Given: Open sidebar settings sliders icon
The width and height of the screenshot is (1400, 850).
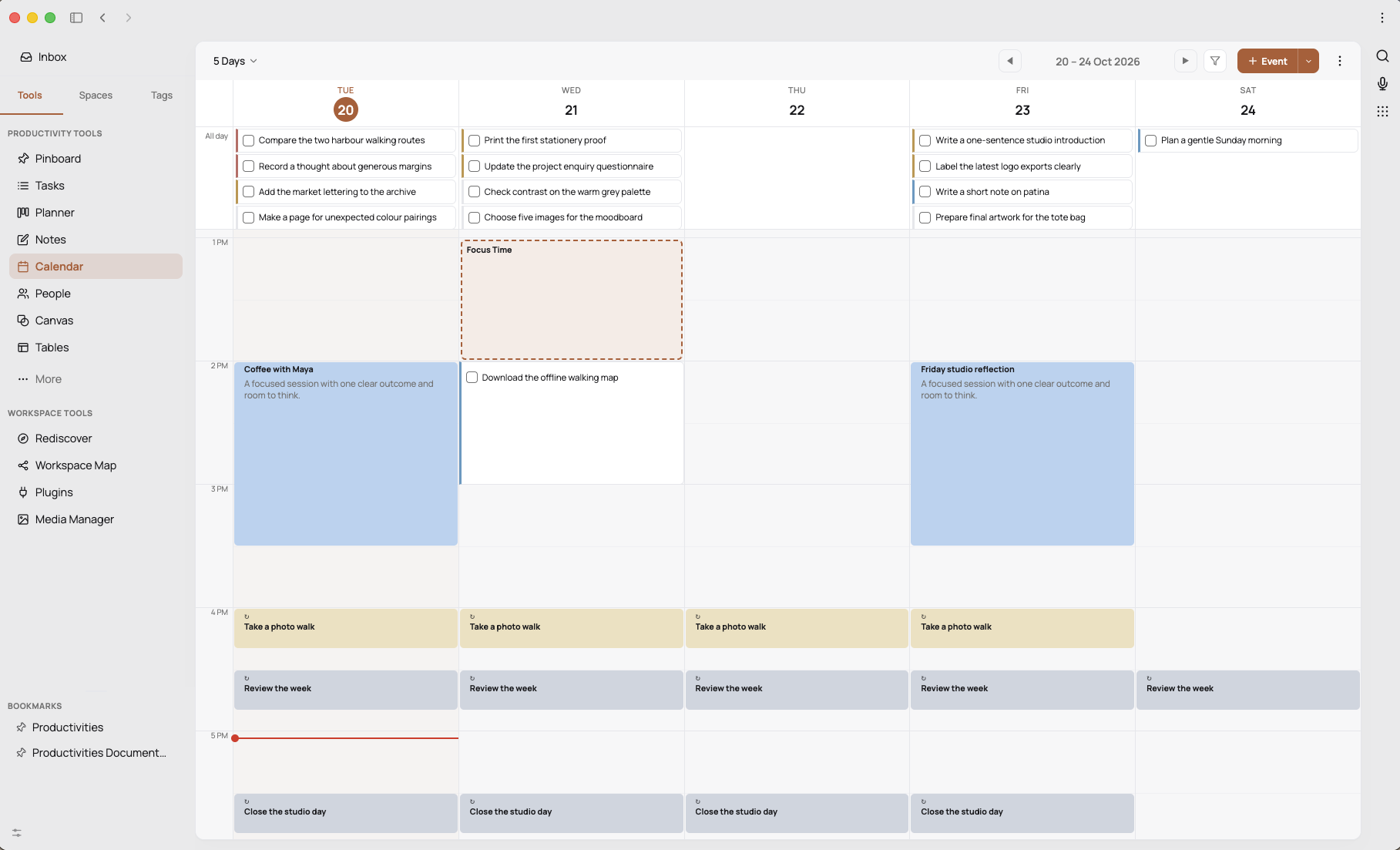Looking at the screenshot, I should tap(17, 833).
